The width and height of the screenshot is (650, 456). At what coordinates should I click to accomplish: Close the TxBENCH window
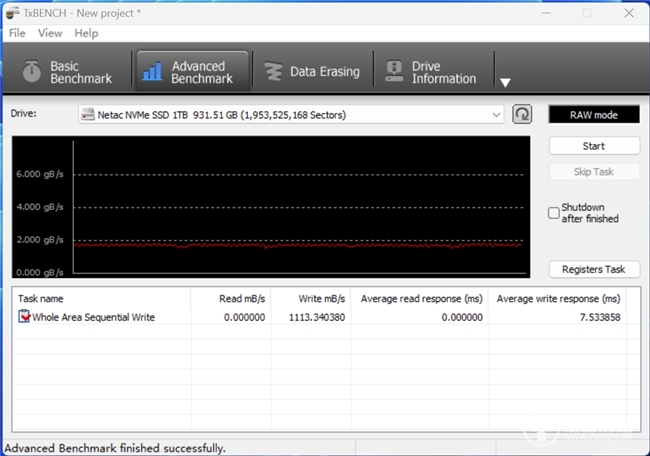[629, 13]
